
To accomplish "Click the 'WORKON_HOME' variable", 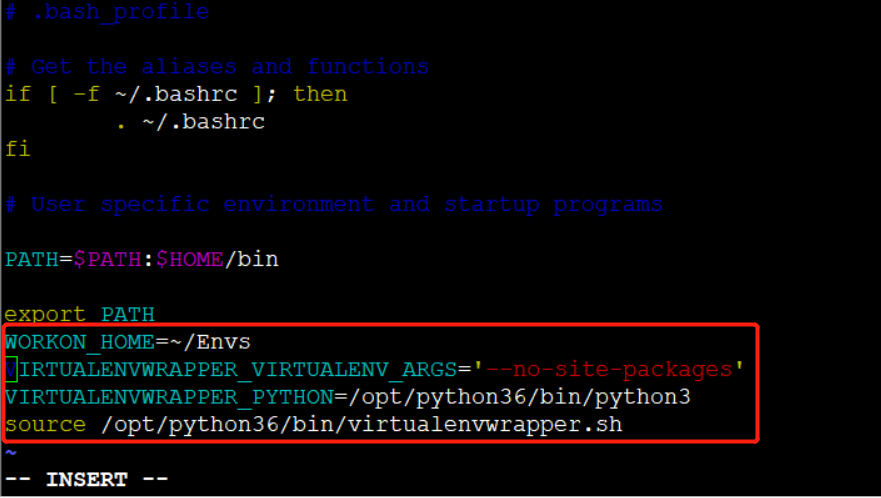I will [x=79, y=342].
